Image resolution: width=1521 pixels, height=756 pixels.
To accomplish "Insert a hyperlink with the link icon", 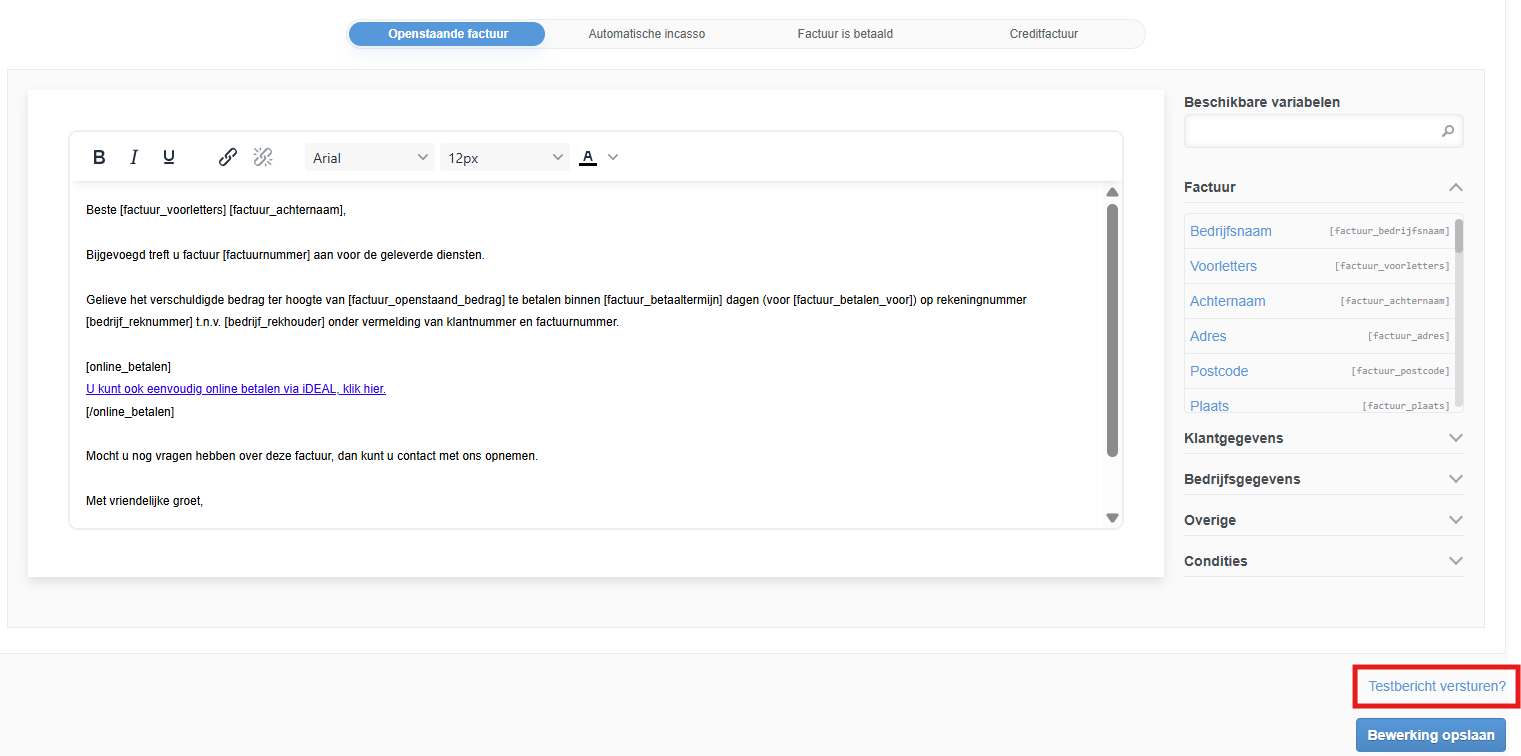I will 228,157.
